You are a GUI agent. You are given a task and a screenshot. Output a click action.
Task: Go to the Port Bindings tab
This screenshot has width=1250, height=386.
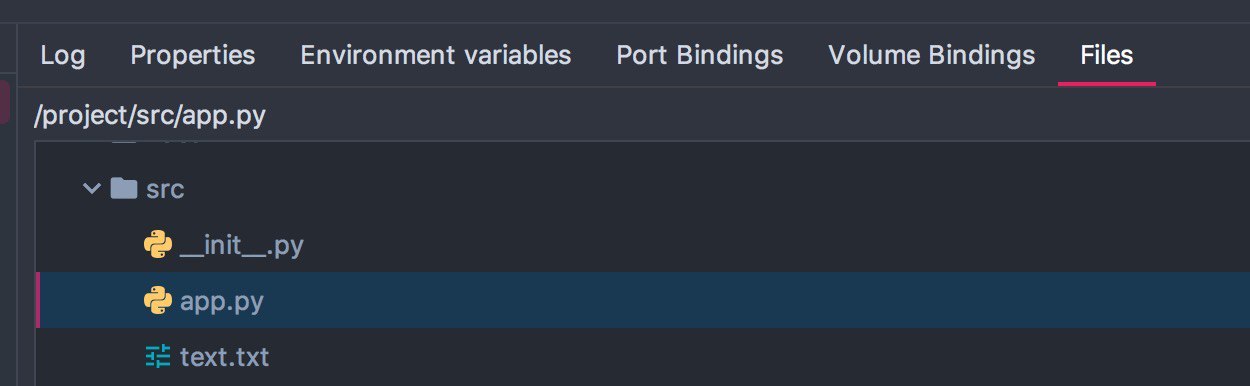pyautogui.click(x=700, y=55)
